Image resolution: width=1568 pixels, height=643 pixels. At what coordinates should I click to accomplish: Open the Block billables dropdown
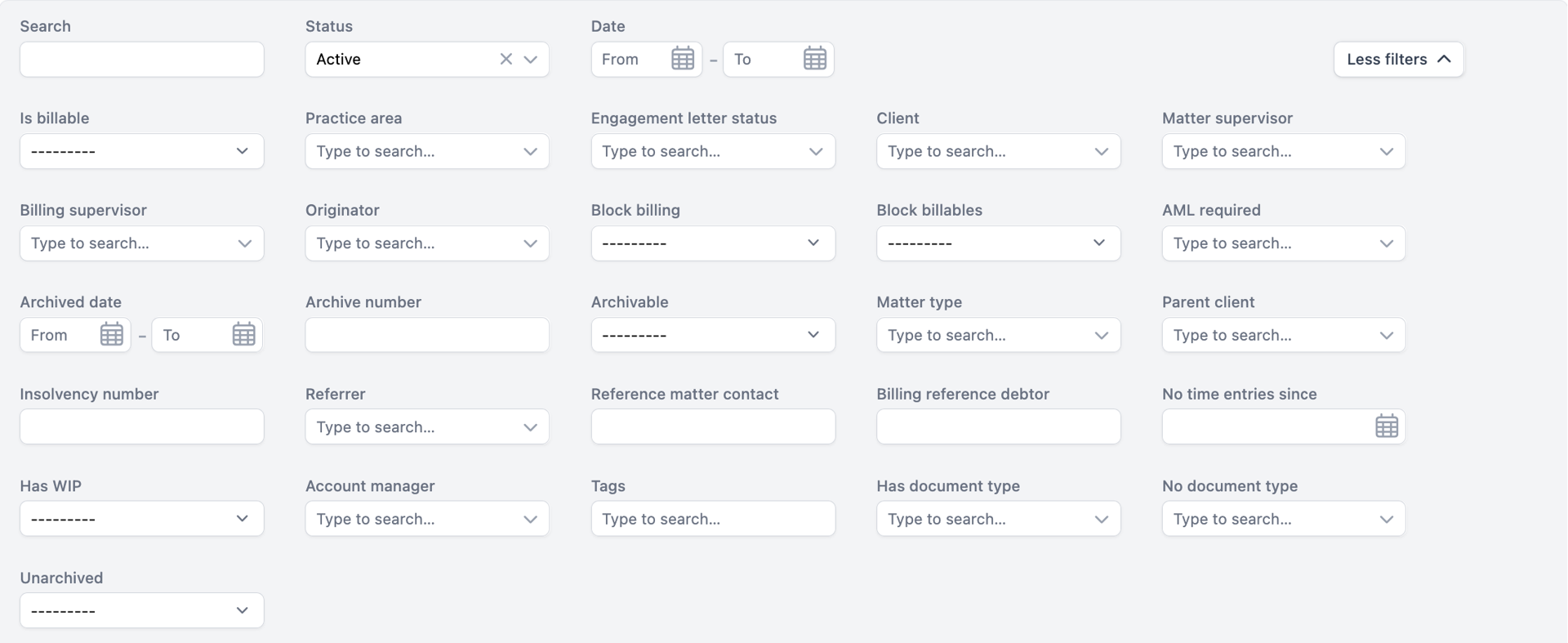[x=999, y=243]
